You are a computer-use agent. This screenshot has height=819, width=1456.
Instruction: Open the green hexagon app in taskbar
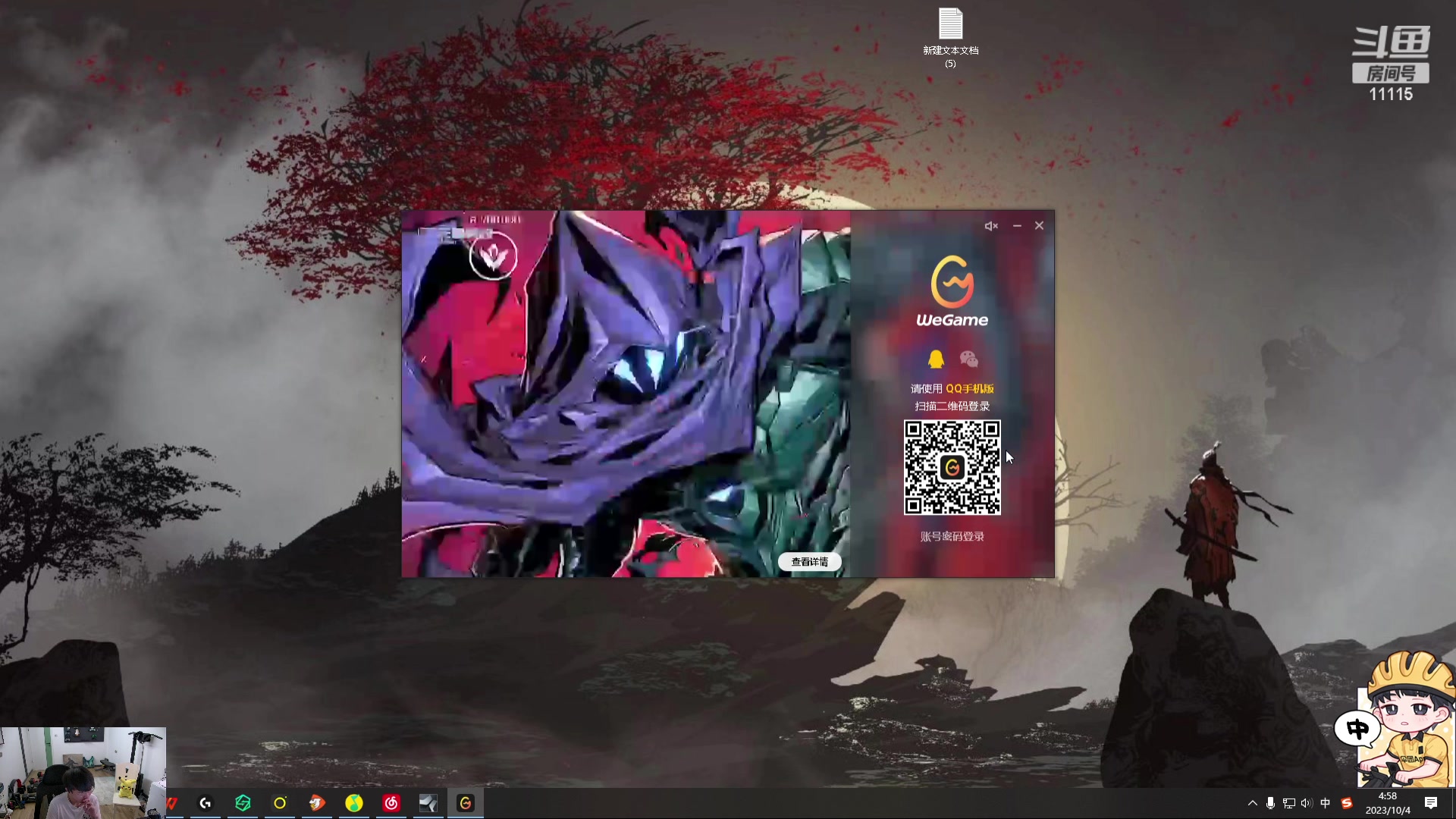pyautogui.click(x=243, y=803)
